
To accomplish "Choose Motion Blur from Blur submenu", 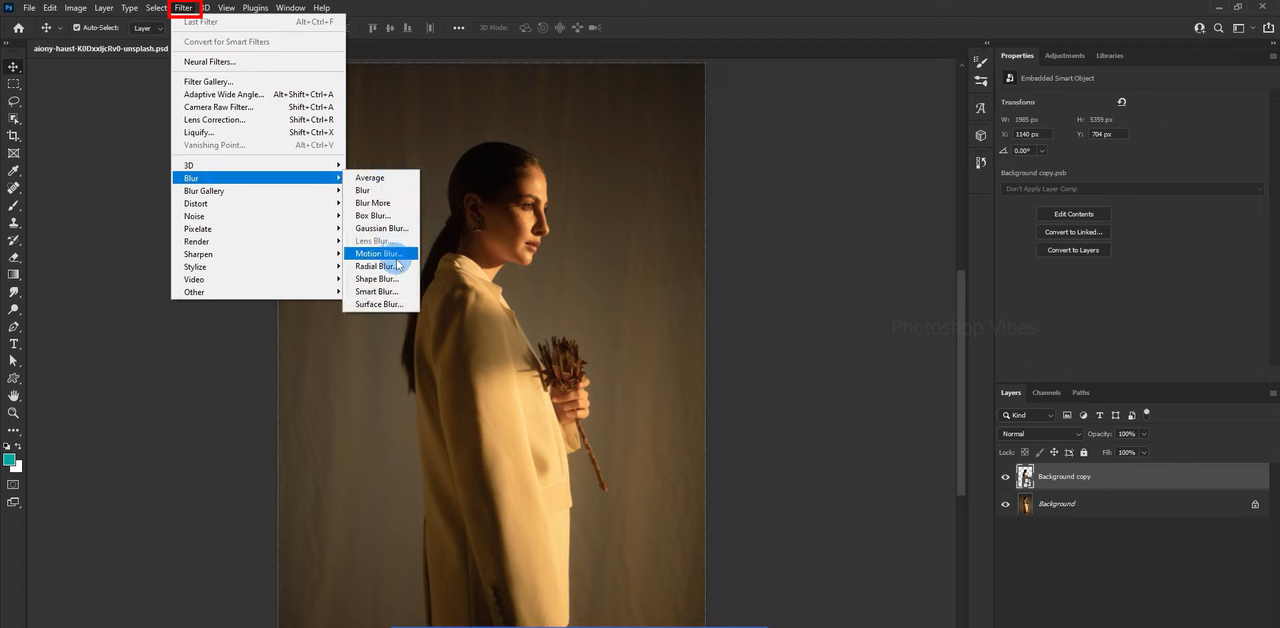I will click(x=380, y=254).
